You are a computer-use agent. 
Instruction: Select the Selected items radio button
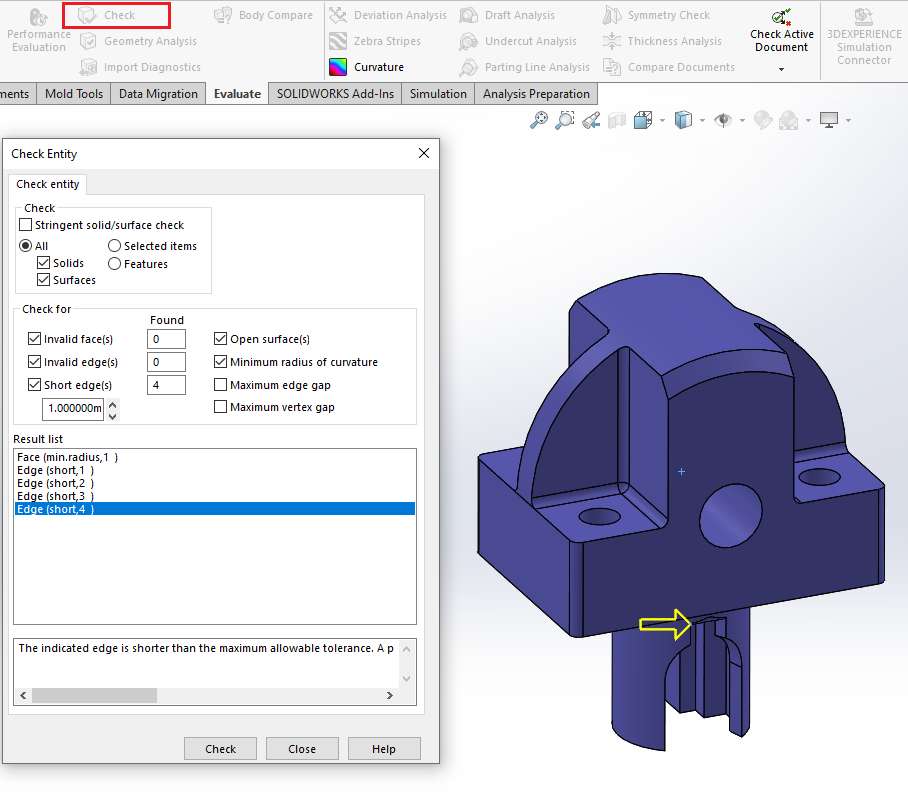[x=115, y=246]
